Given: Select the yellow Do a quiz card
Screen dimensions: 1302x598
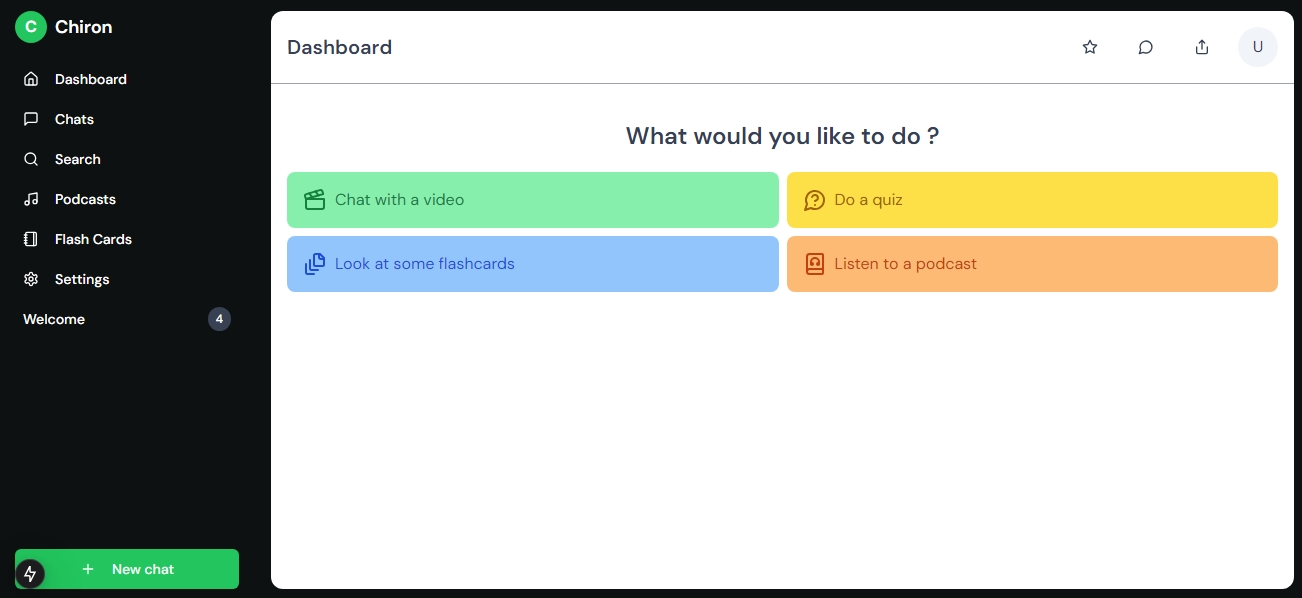Looking at the screenshot, I should (x=1031, y=200).
